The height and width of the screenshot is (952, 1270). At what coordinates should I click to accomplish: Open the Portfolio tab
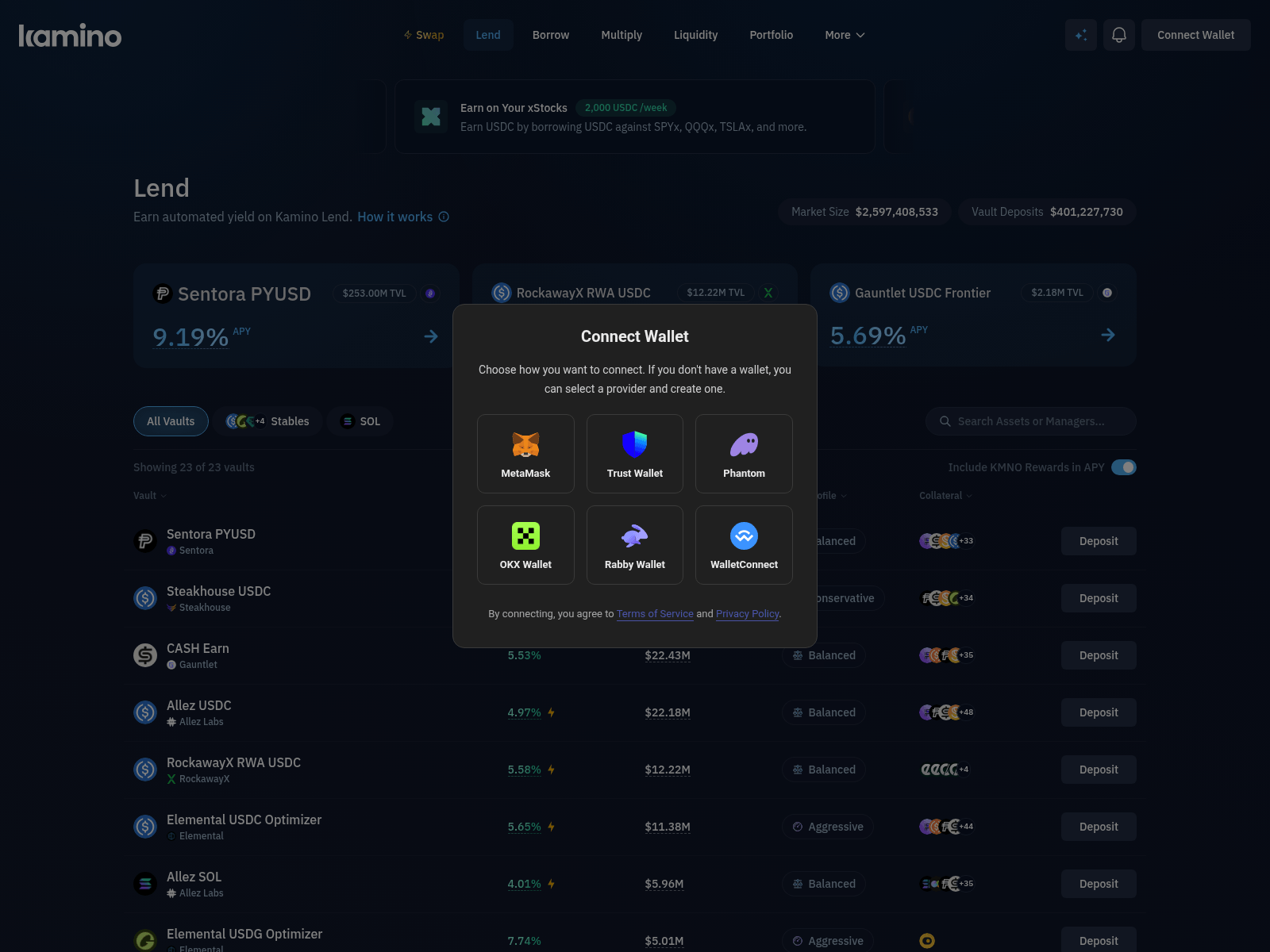coord(771,35)
